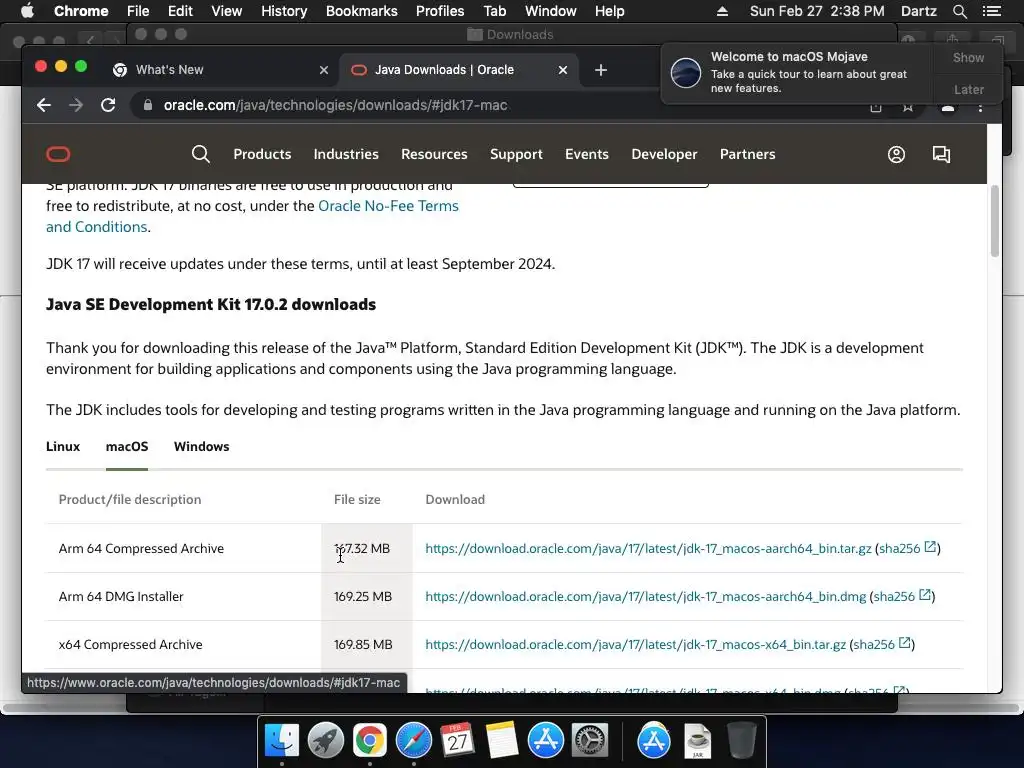Screen dimensions: 1024x768
Task: Select the Linux downloads tab
Action: pyautogui.click(x=63, y=447)
